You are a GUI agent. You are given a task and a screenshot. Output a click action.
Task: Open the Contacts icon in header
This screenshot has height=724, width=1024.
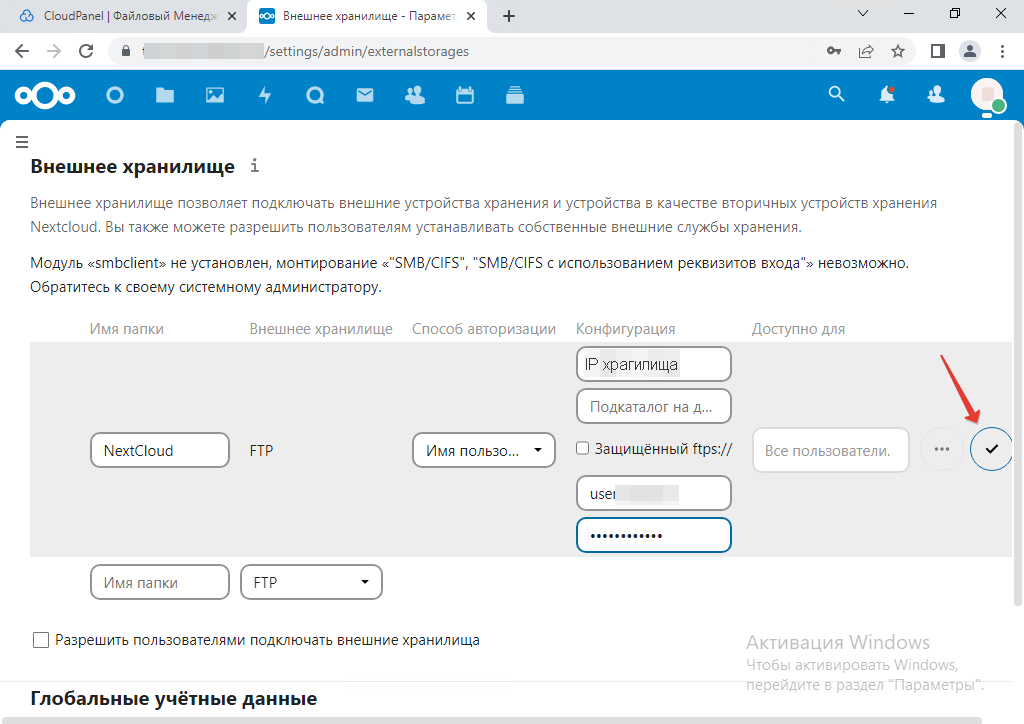pos(414,95)
